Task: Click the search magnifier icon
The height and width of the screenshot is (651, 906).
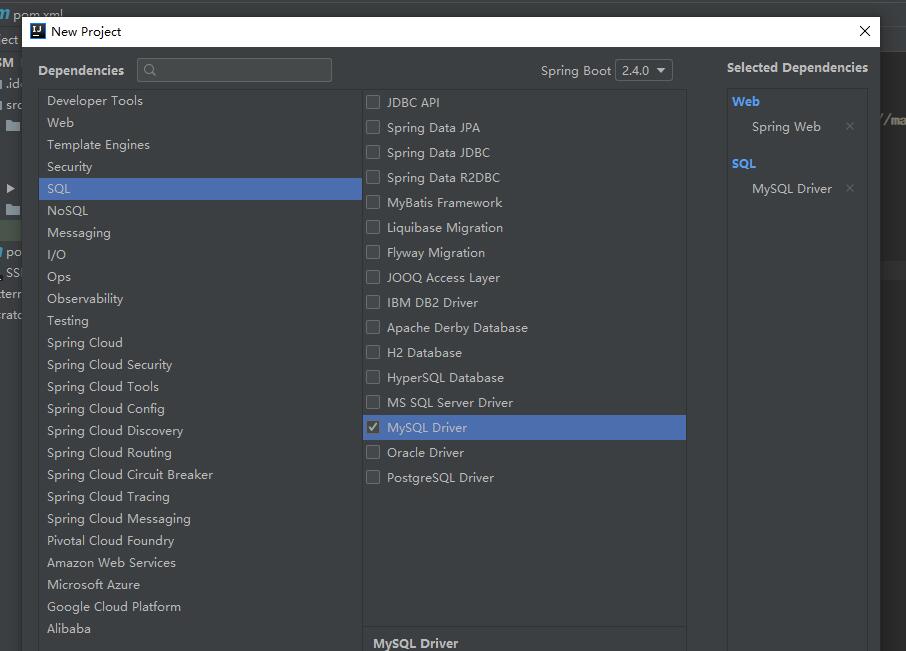Action: click(151, 70)
